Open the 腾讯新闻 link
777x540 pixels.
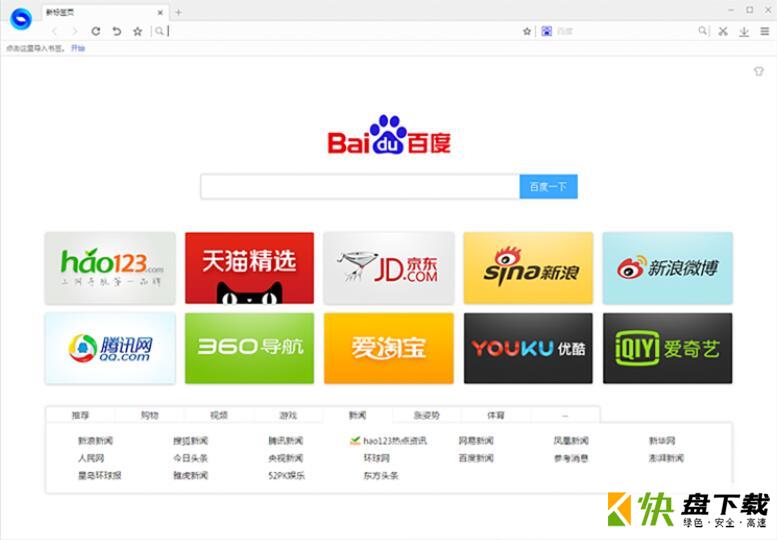pyautogui.click(x=285, y=440)
